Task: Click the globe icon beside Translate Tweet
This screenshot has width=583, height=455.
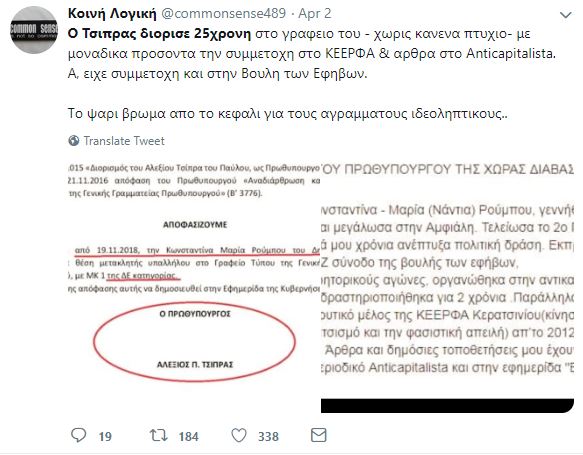Action: 74,141
